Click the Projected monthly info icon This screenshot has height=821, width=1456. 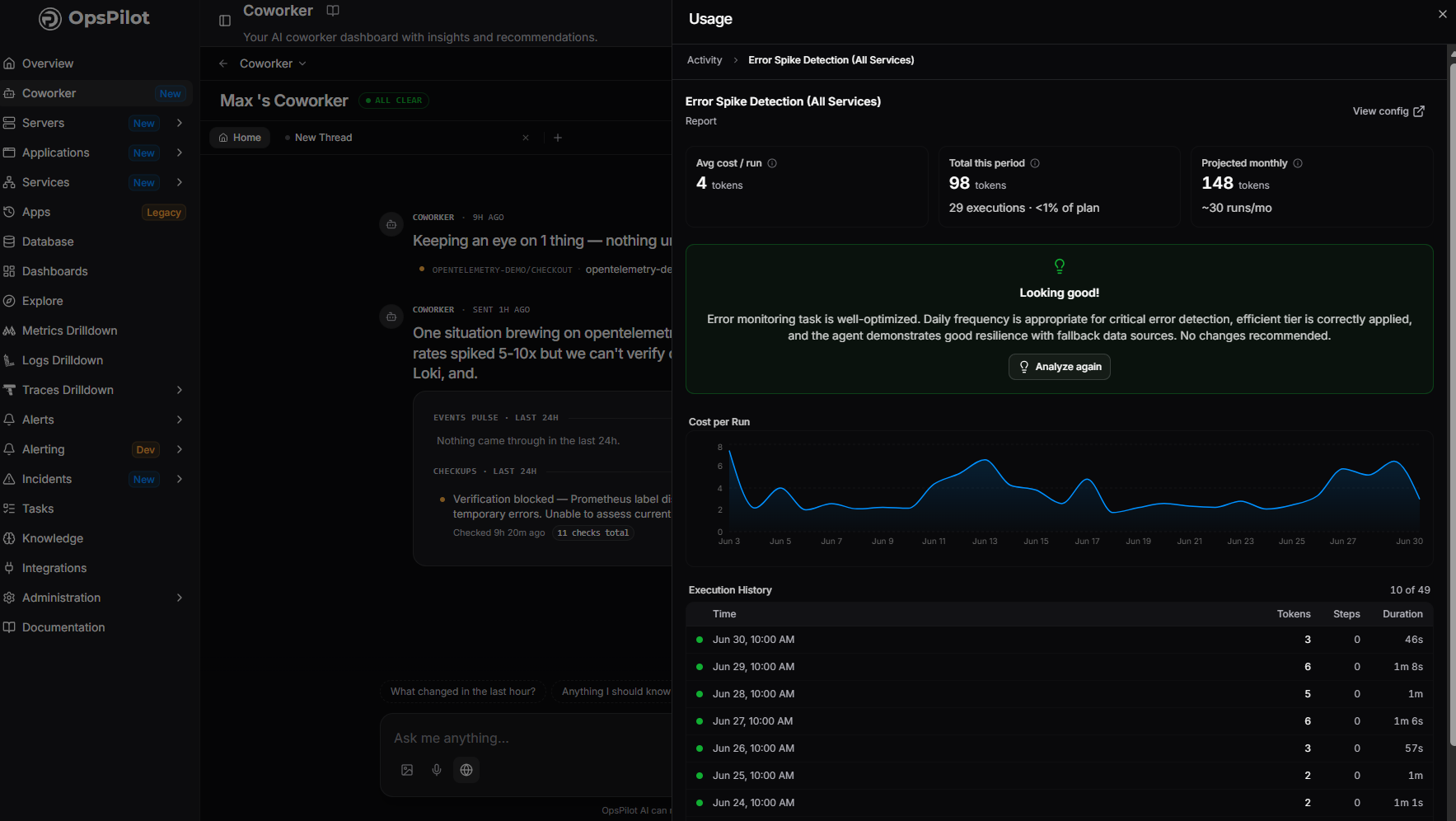(1298, 163)
